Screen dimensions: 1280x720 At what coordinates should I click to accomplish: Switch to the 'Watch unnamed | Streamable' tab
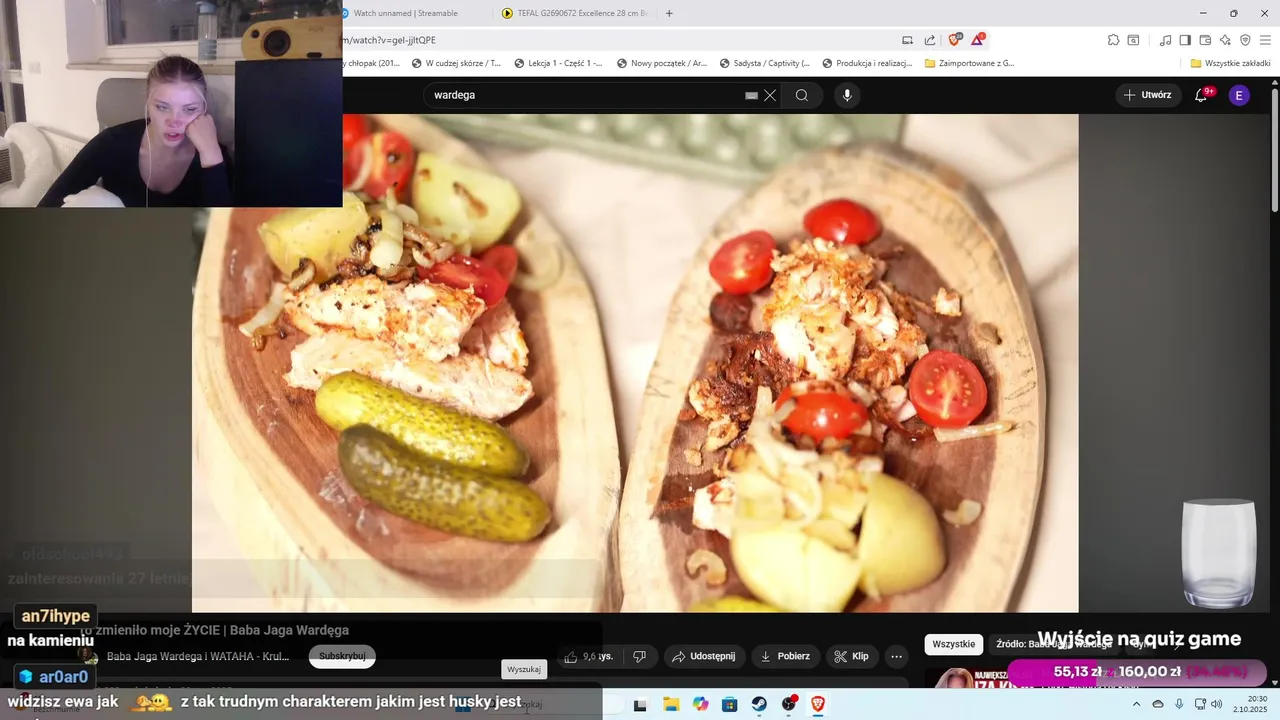click(406, 13)
